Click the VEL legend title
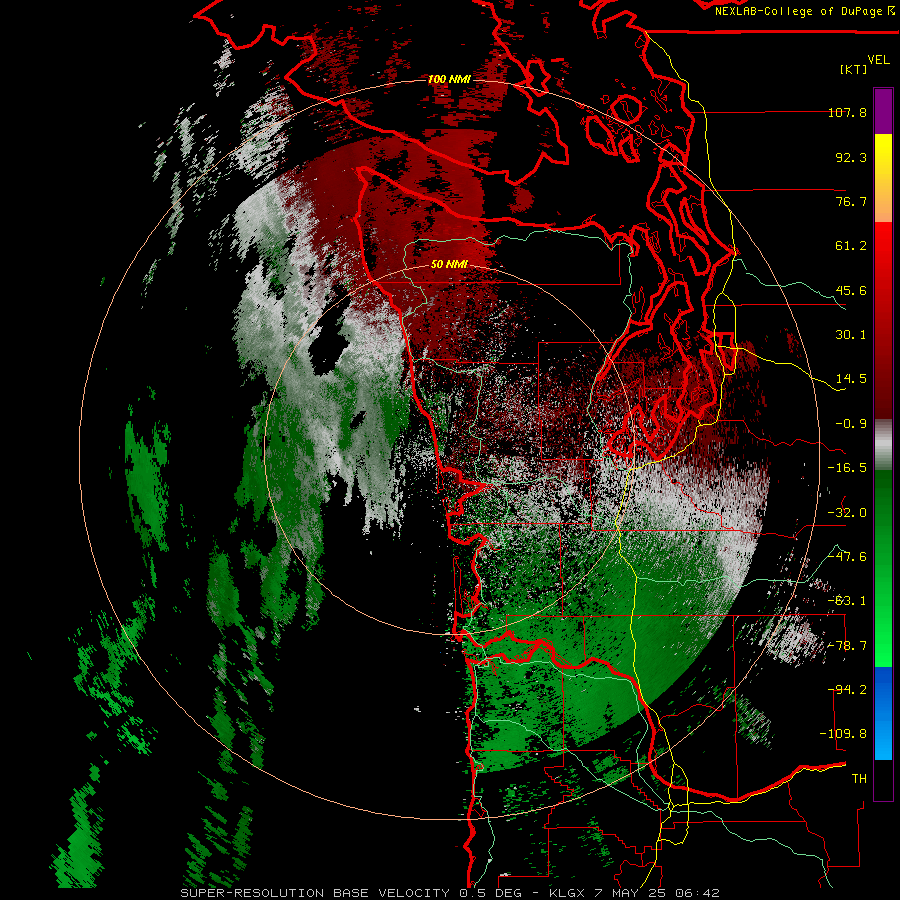This screenshot has width=900, height=900. pos(878,60)
